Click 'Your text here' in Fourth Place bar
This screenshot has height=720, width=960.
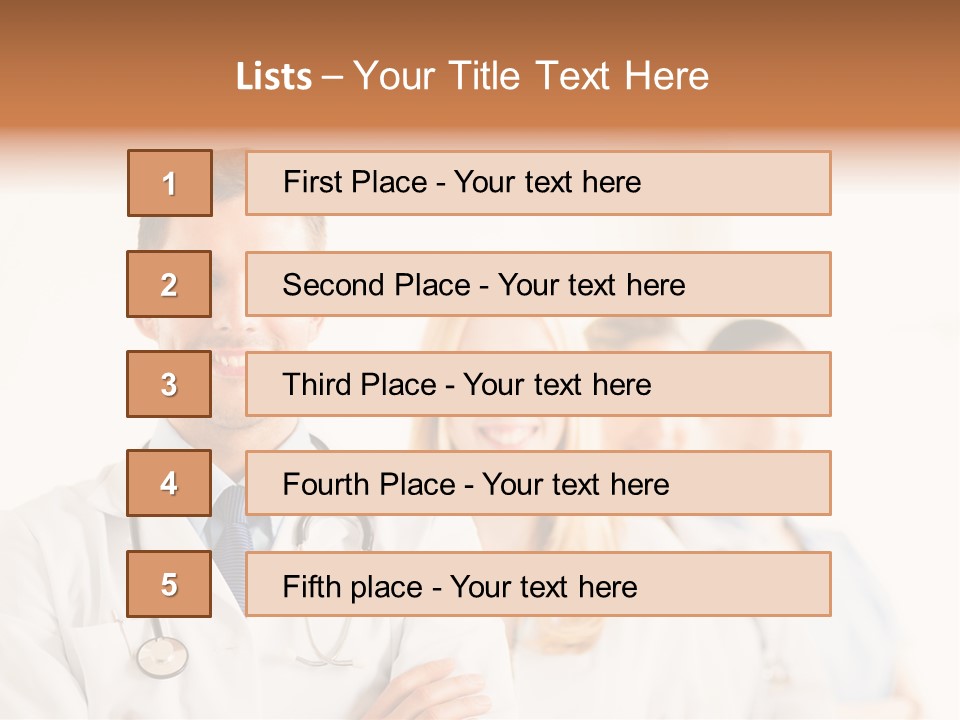click(x=576, y=484)
